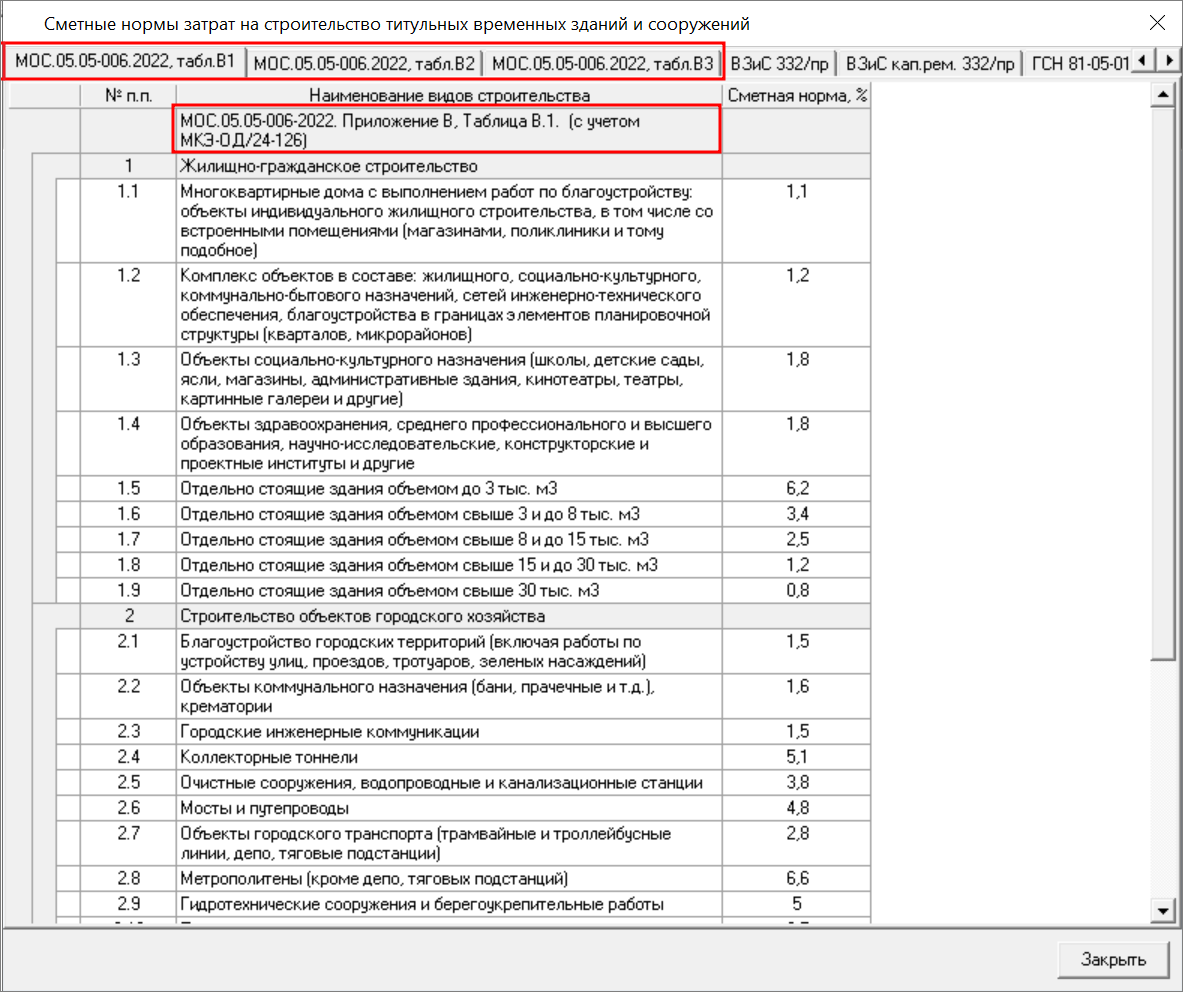This screenshot has width=1183, height=992.
Task: Click the scrollbar down arrow
Action: pos(1161,910)
